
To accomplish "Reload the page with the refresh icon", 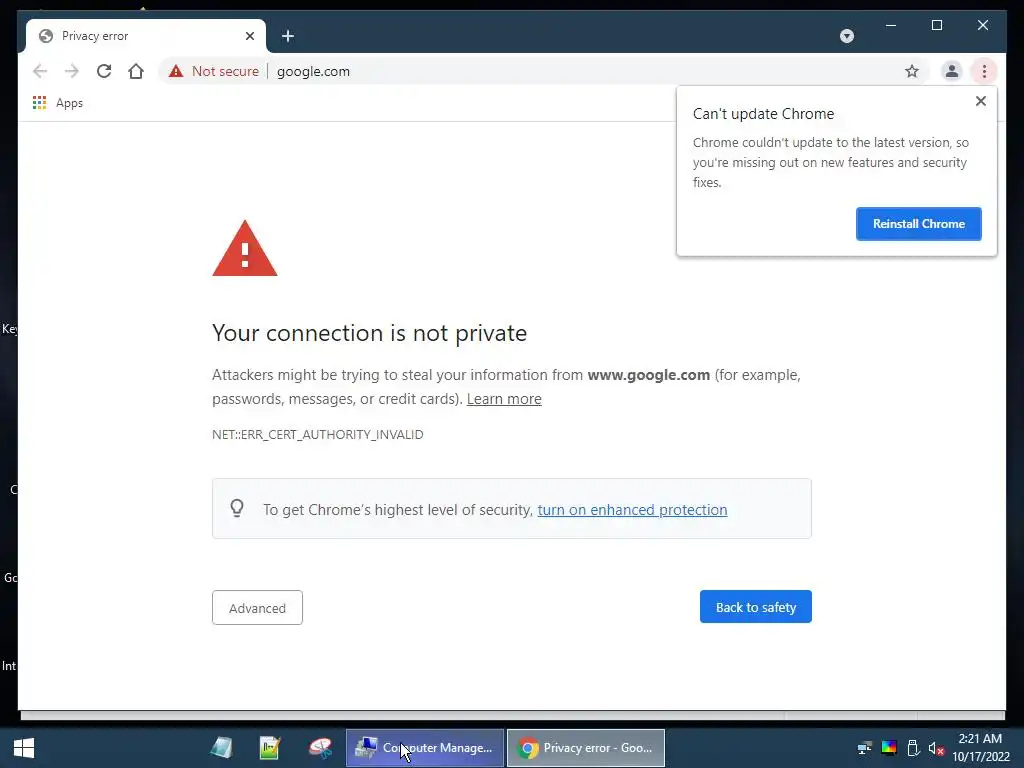I will coord(104,71).
